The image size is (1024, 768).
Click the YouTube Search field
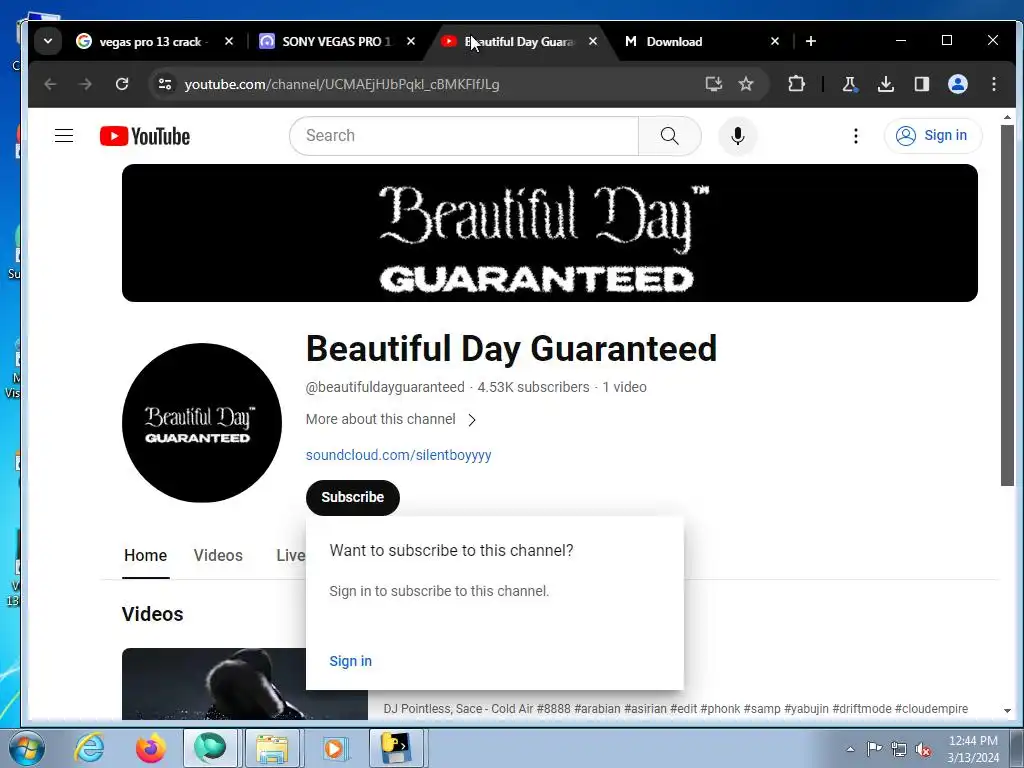(x=464, y=136)
